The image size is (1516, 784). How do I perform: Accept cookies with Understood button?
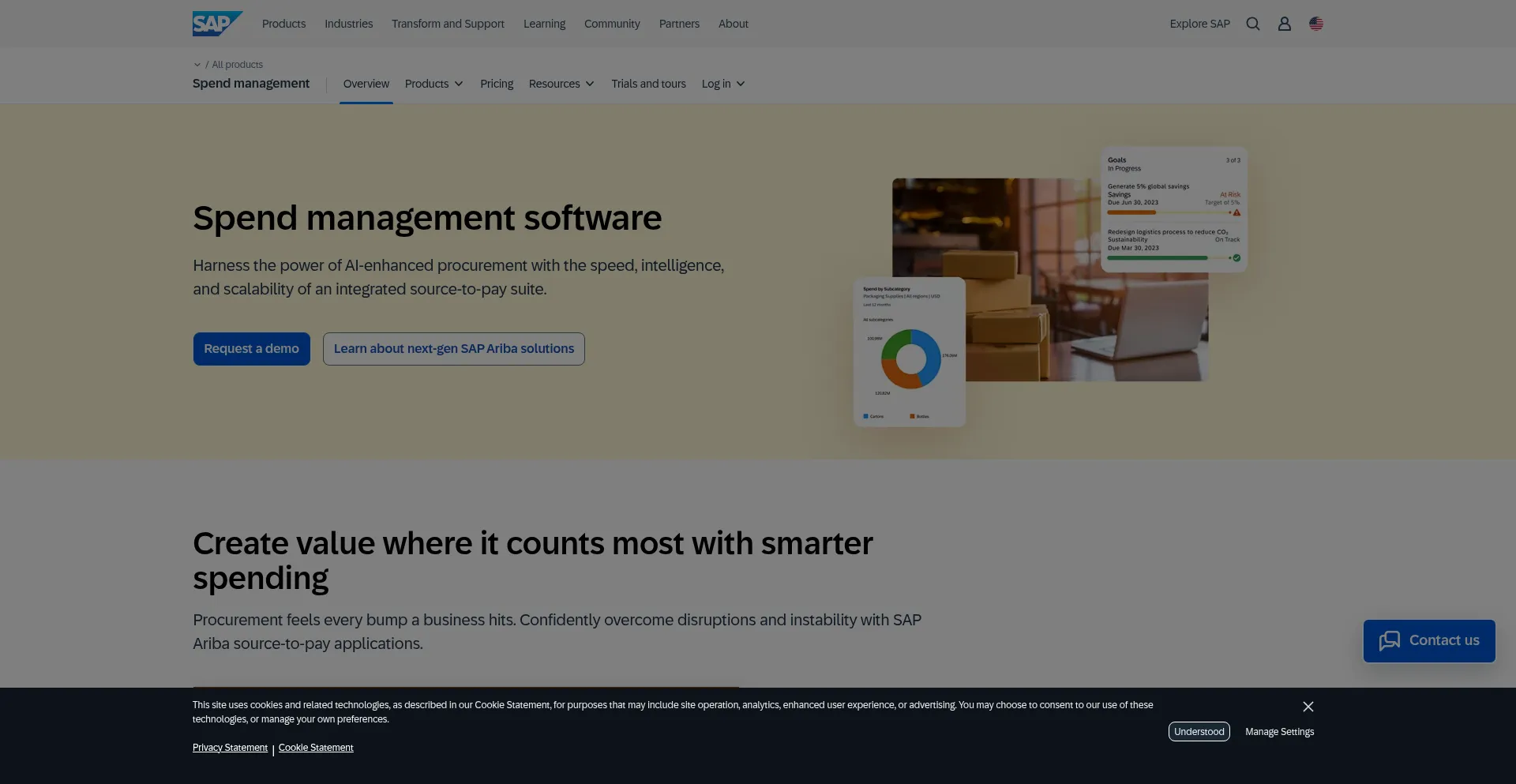coord(1198,732)
